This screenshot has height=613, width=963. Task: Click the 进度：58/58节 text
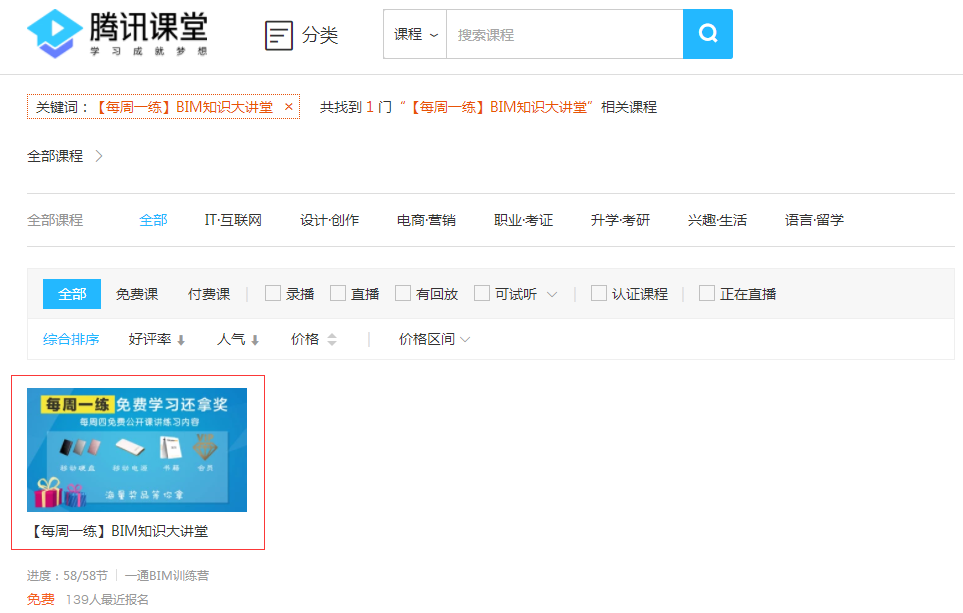tap(68, 576)
